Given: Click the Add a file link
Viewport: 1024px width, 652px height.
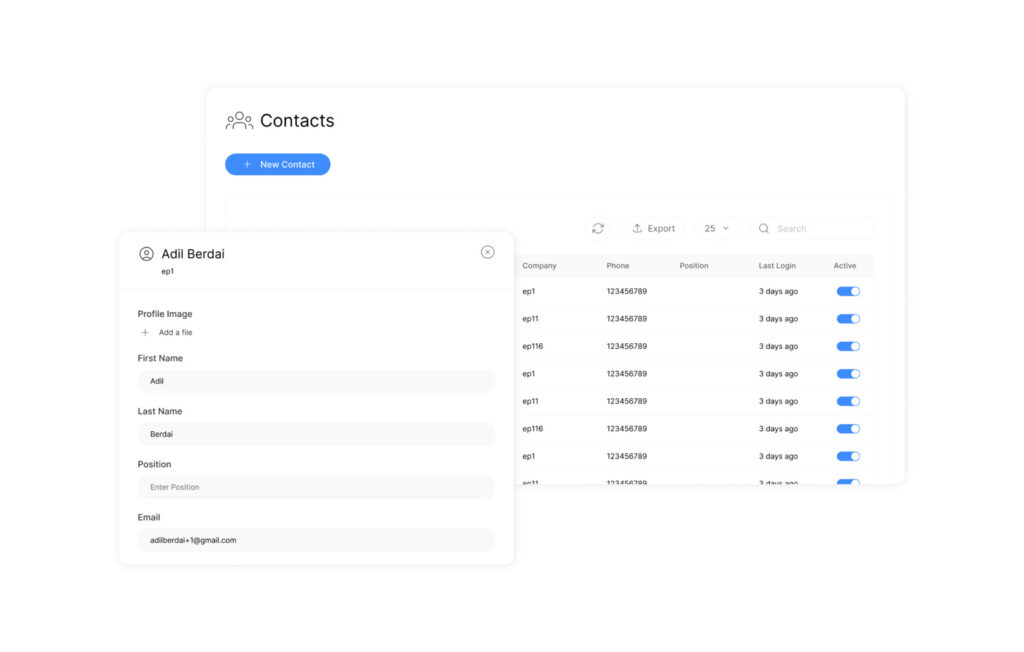Looking at the screenshot, I should click(175, 332).
